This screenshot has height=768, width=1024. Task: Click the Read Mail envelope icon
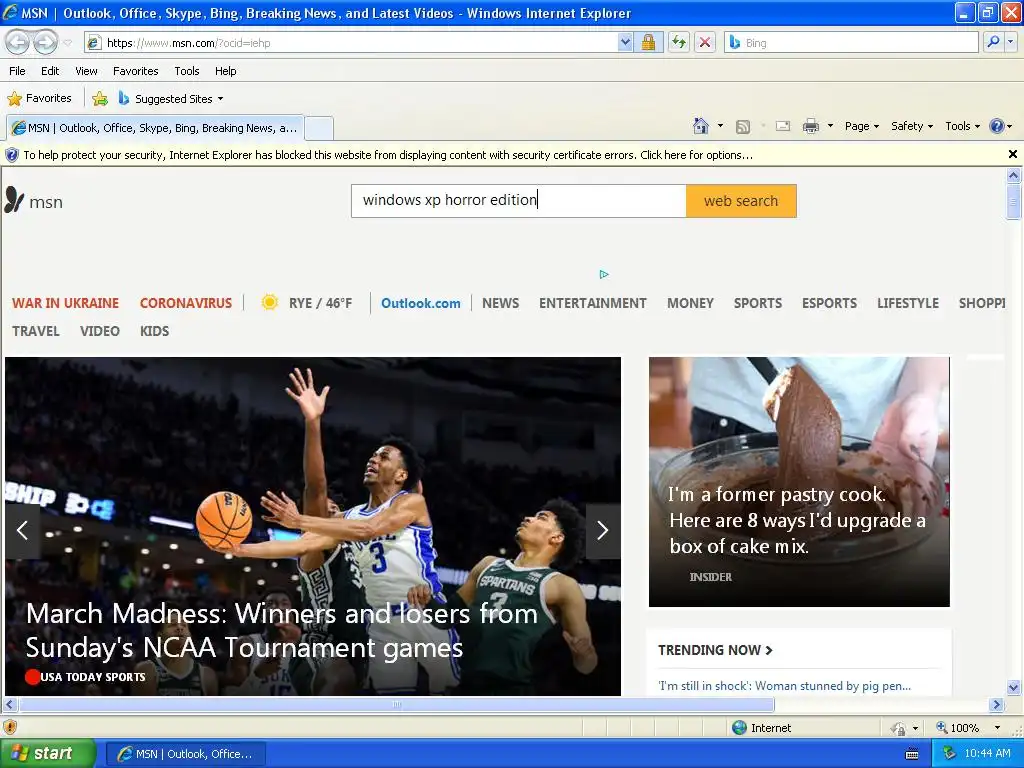click(x=783, y=126)
